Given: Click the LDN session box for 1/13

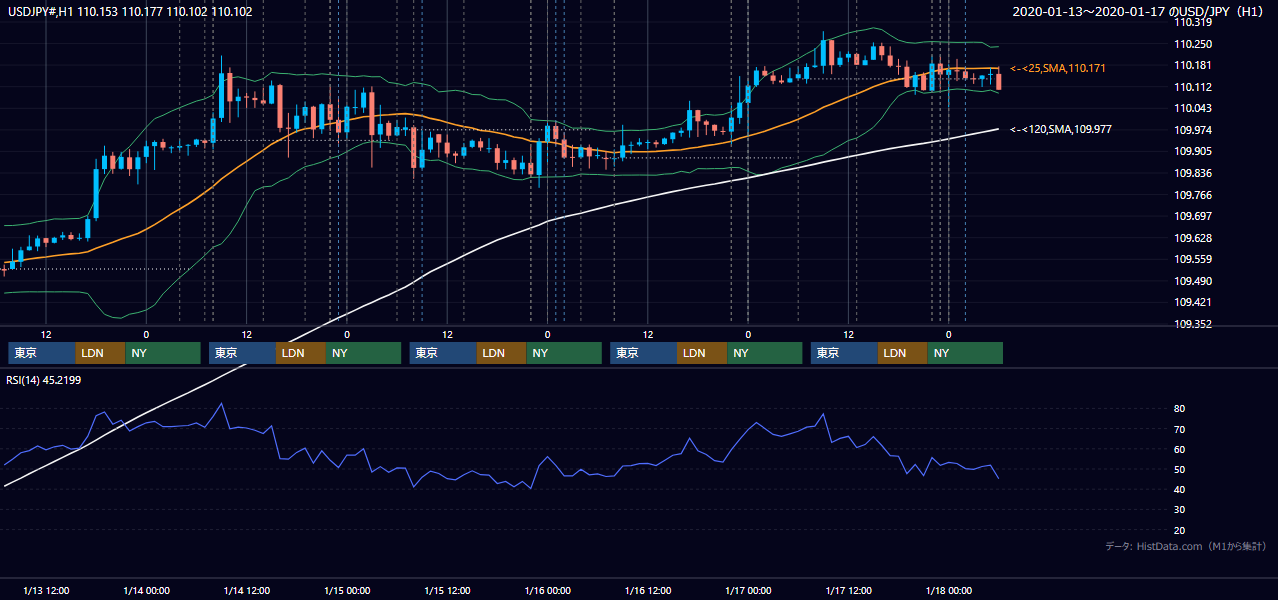Looking at the screenshot, I should pyautogui.click(x=100, y=353).
